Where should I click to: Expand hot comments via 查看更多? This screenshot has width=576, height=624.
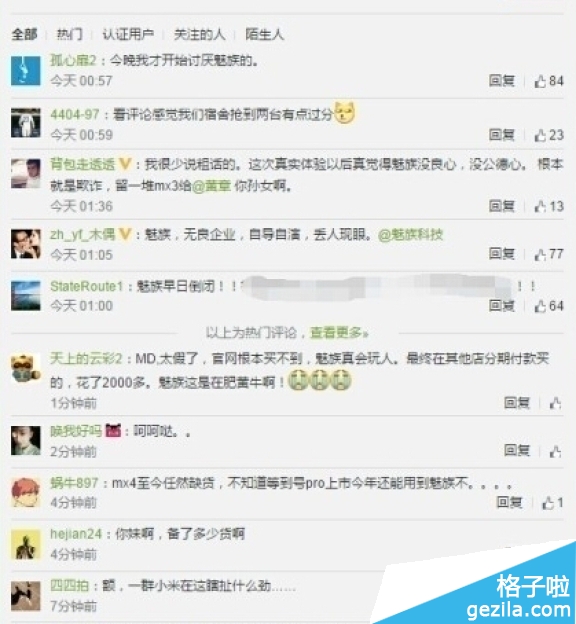(339, 332)
